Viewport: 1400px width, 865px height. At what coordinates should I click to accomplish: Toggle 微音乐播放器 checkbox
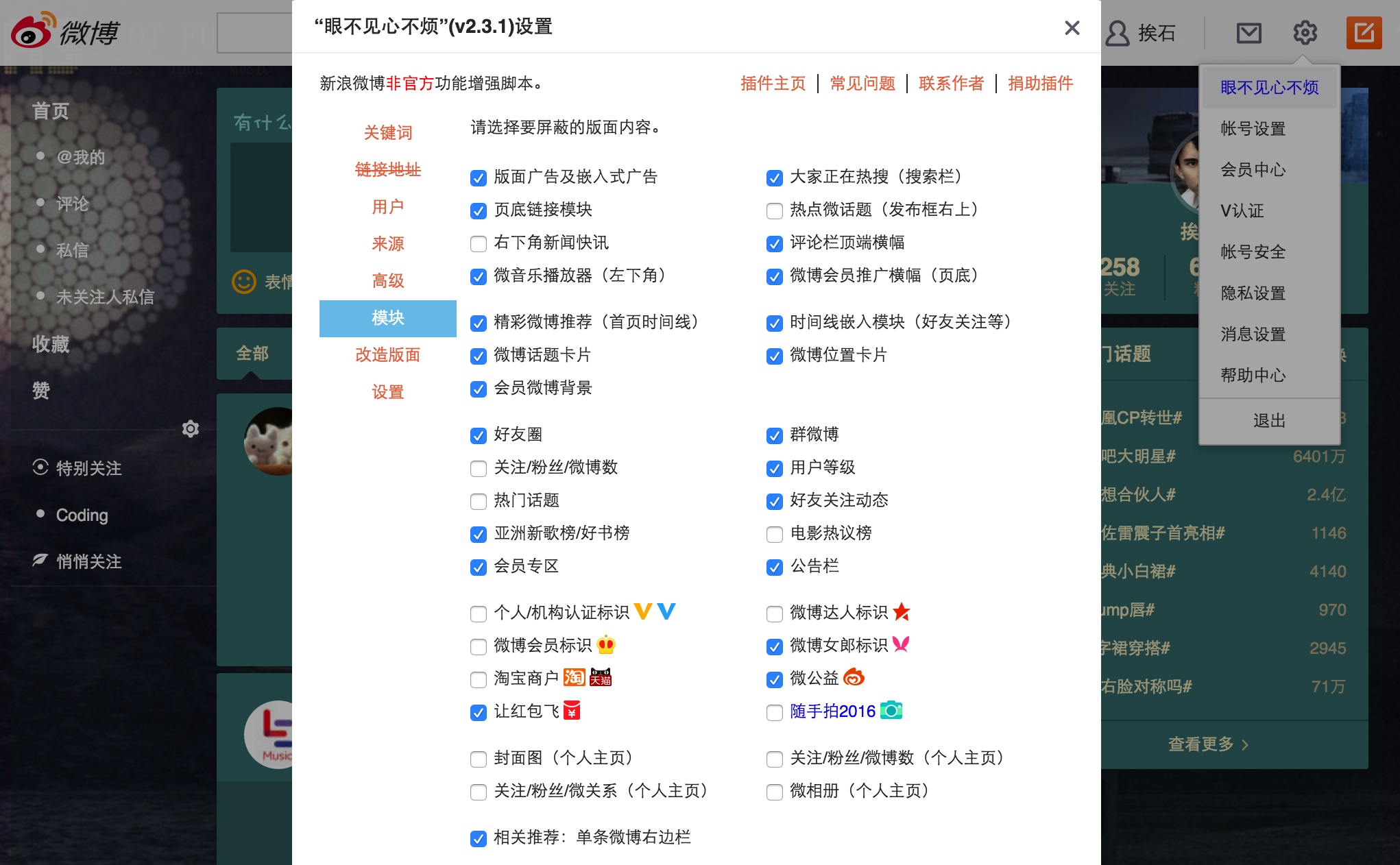tap(479, 276)
